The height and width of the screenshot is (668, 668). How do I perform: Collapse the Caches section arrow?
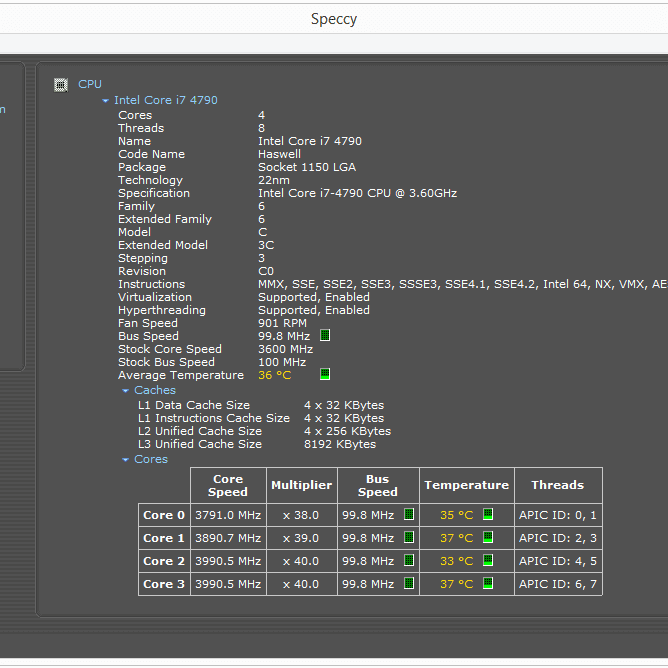125,390
